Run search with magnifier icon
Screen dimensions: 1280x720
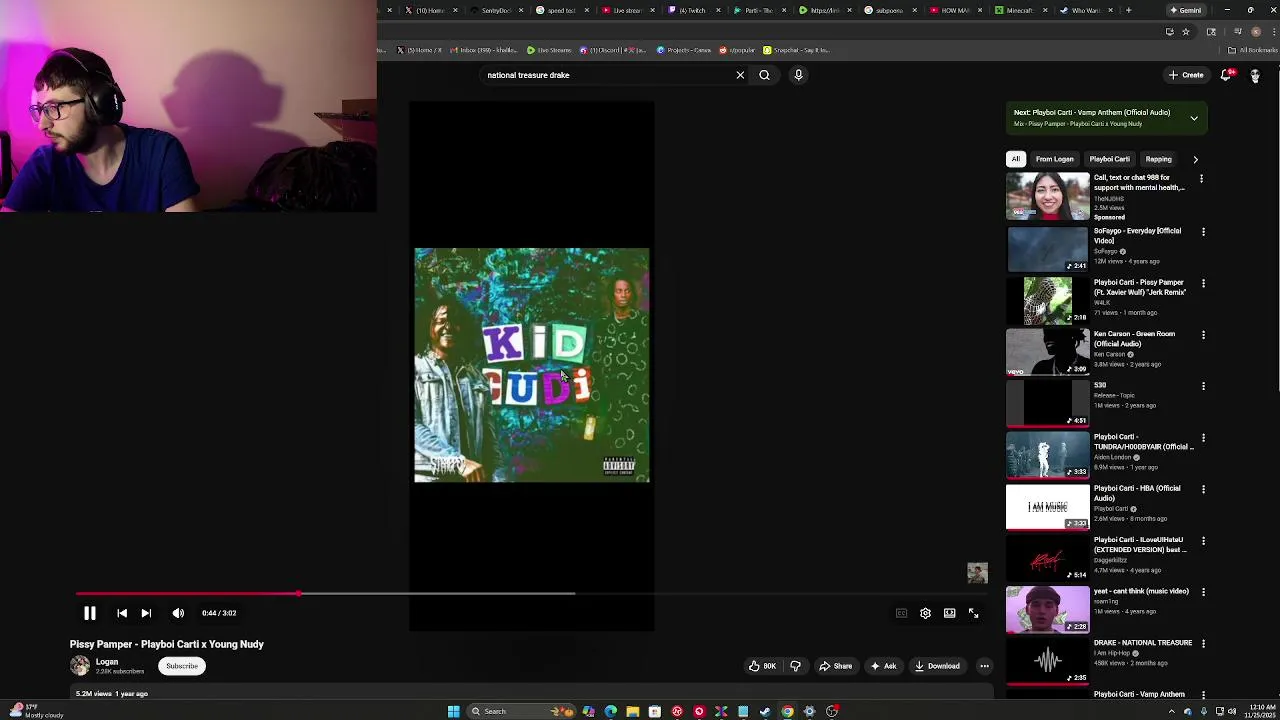click(764, 75)
